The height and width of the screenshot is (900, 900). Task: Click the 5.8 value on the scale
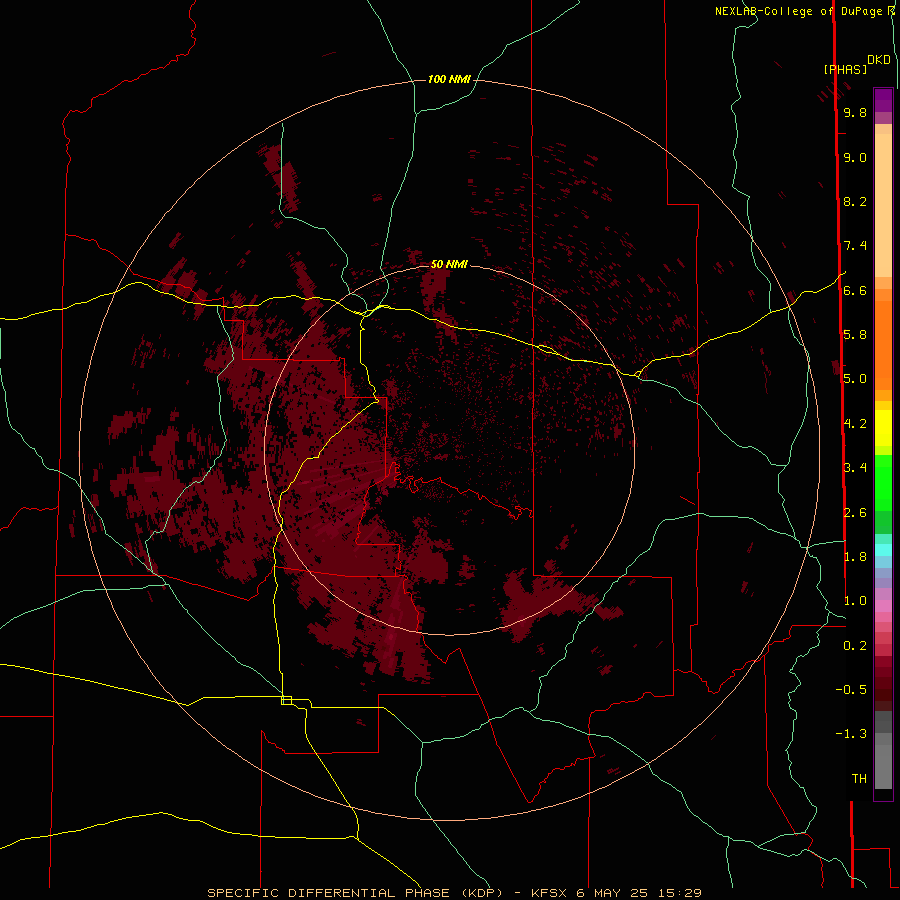[x=855, y=335]
